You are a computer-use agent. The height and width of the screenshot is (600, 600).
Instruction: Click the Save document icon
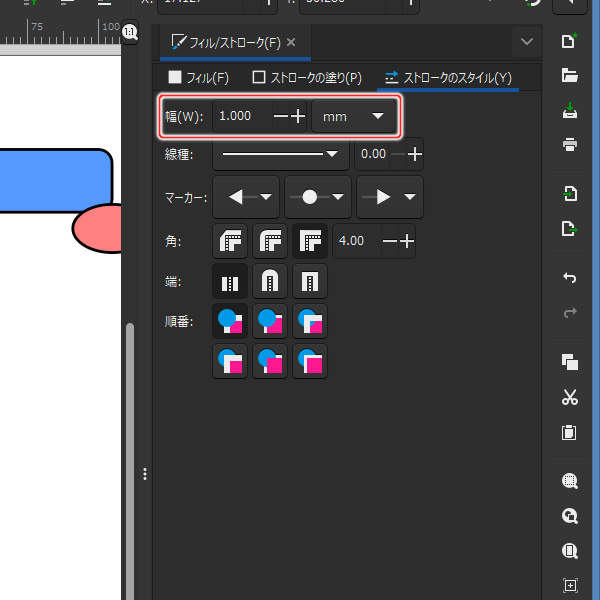(x=569, y=110)
